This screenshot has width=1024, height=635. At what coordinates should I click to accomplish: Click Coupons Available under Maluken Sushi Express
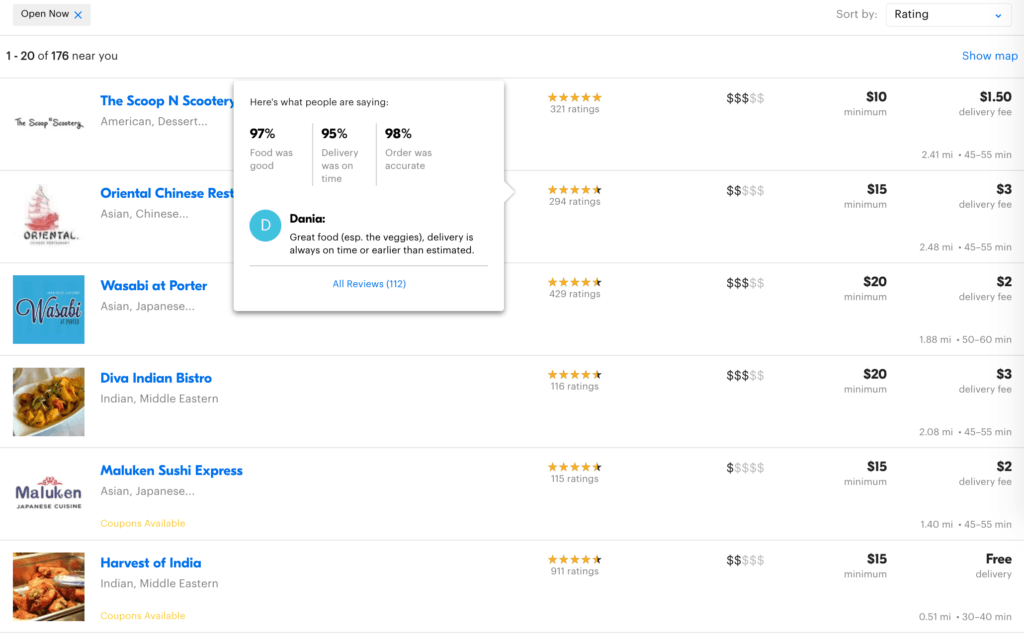(142, 523)
